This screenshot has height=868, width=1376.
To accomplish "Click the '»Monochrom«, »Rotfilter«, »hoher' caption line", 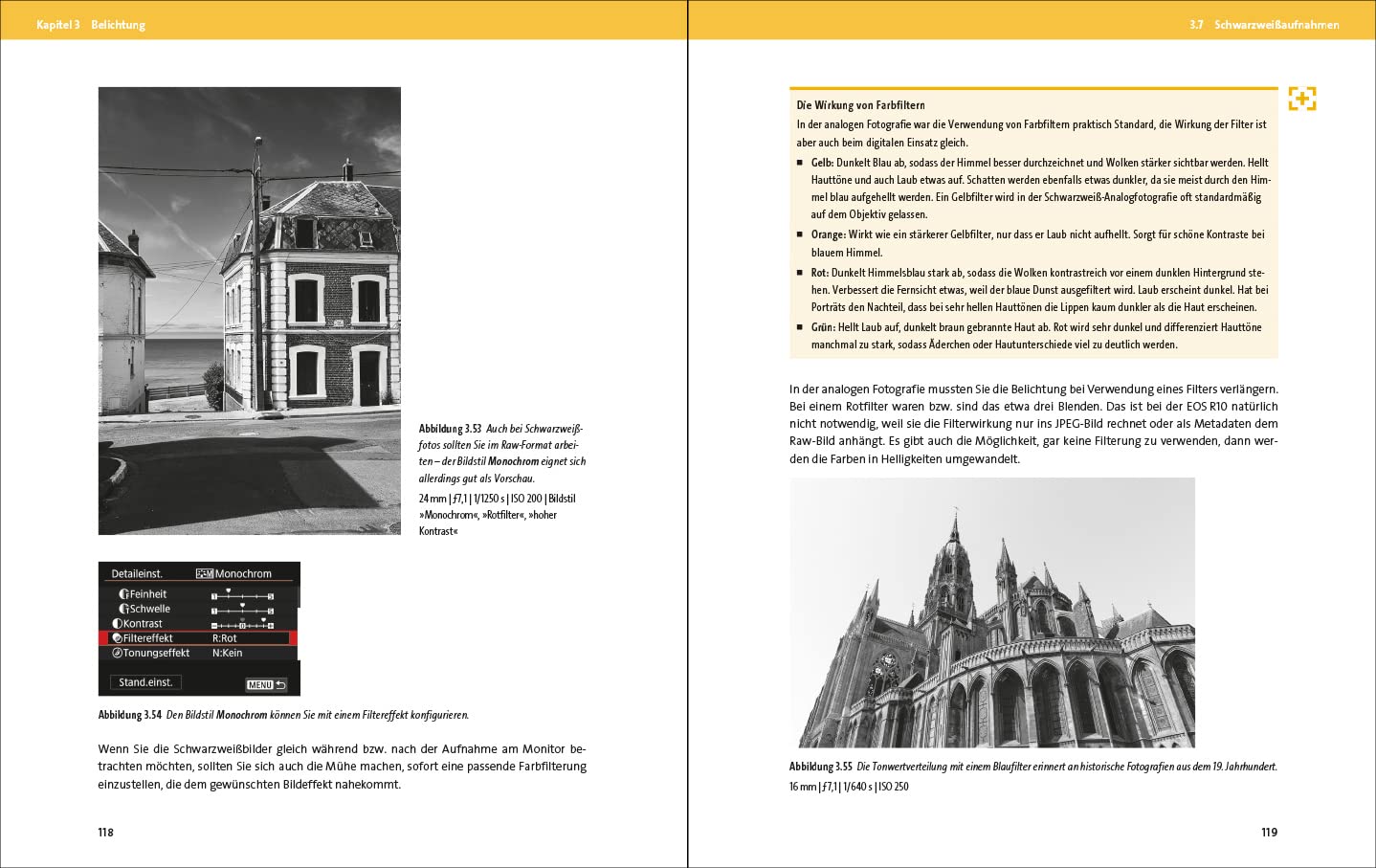I will coord(488,515).
